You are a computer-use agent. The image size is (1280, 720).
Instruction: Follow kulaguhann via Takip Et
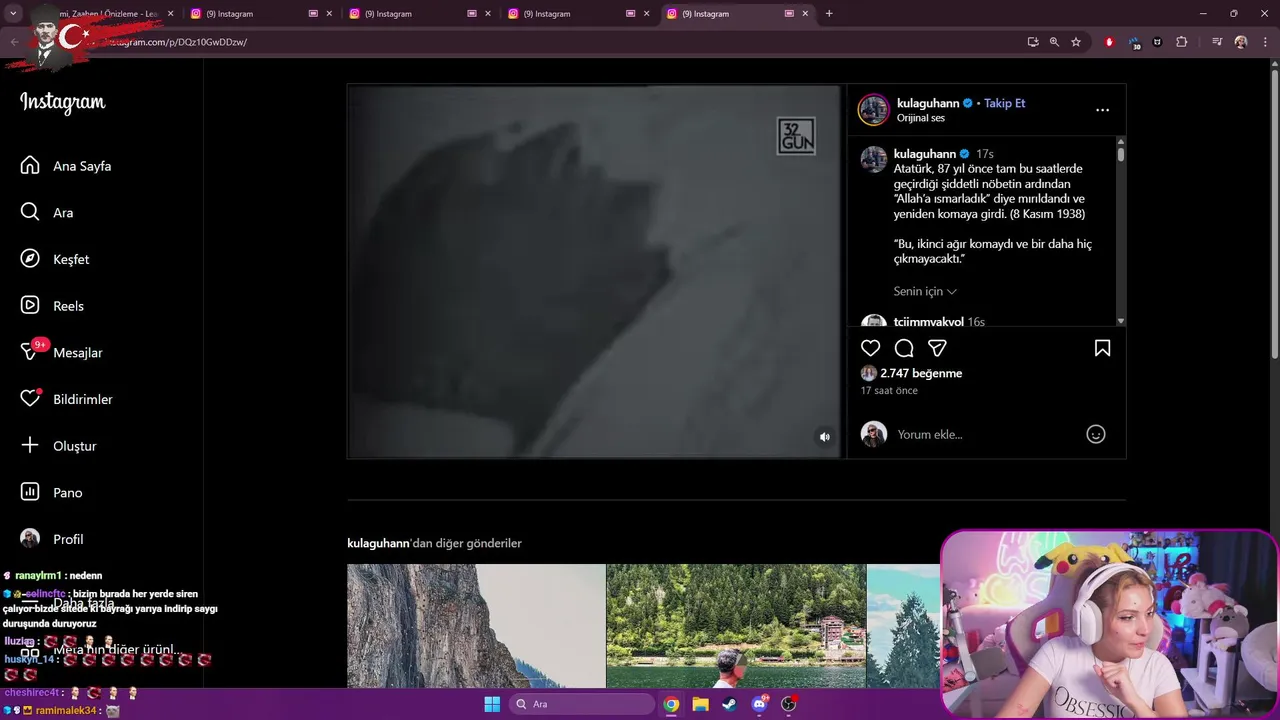[1004, 103]
